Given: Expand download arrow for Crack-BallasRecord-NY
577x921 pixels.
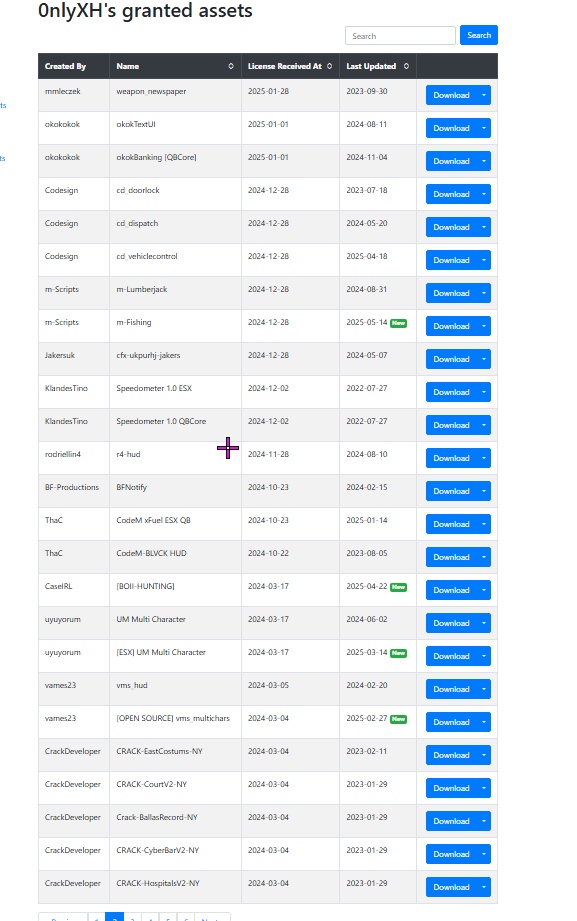Looking at the screenshot, I should [484, 821].
